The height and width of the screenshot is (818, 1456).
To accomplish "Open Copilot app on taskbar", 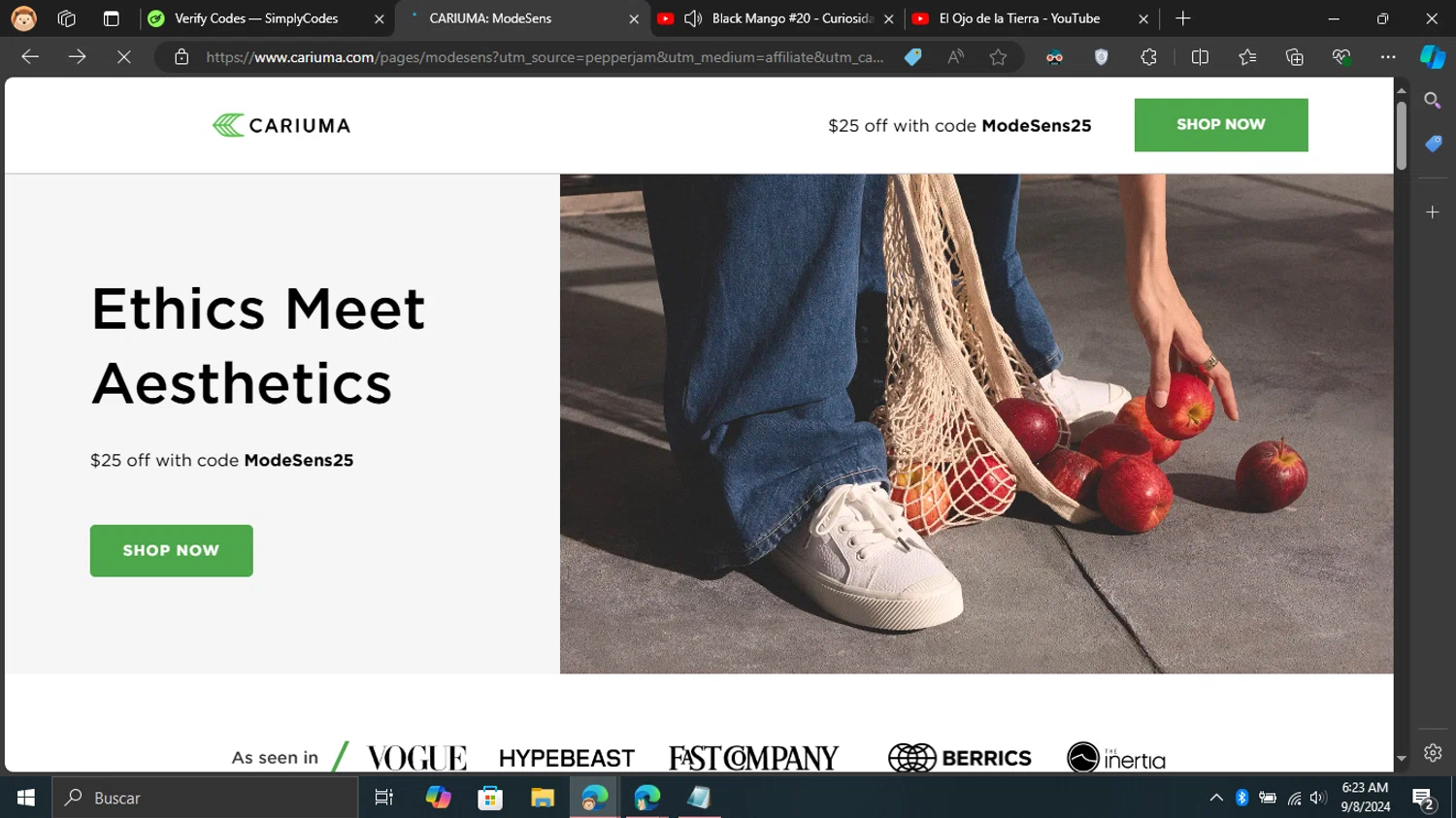I will [x=438, y=798].
